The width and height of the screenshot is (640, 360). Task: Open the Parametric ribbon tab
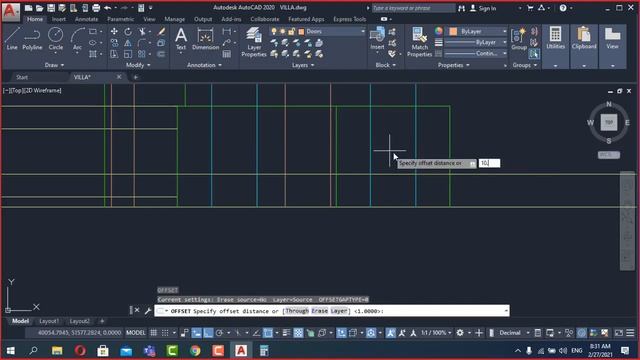click(120, 19)
